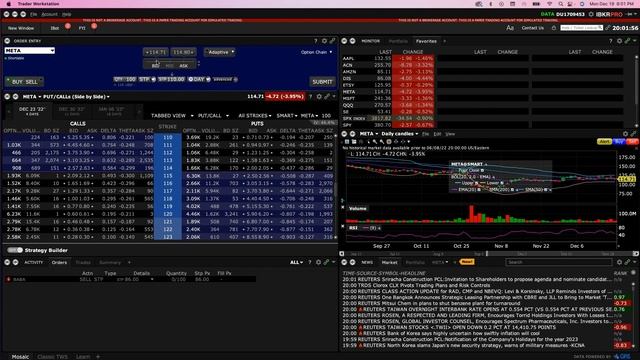Screen dimensions: 640x360
Task: Click the lock icon near Contact Us
Action: pyautogui.click(x=554, y=28)
